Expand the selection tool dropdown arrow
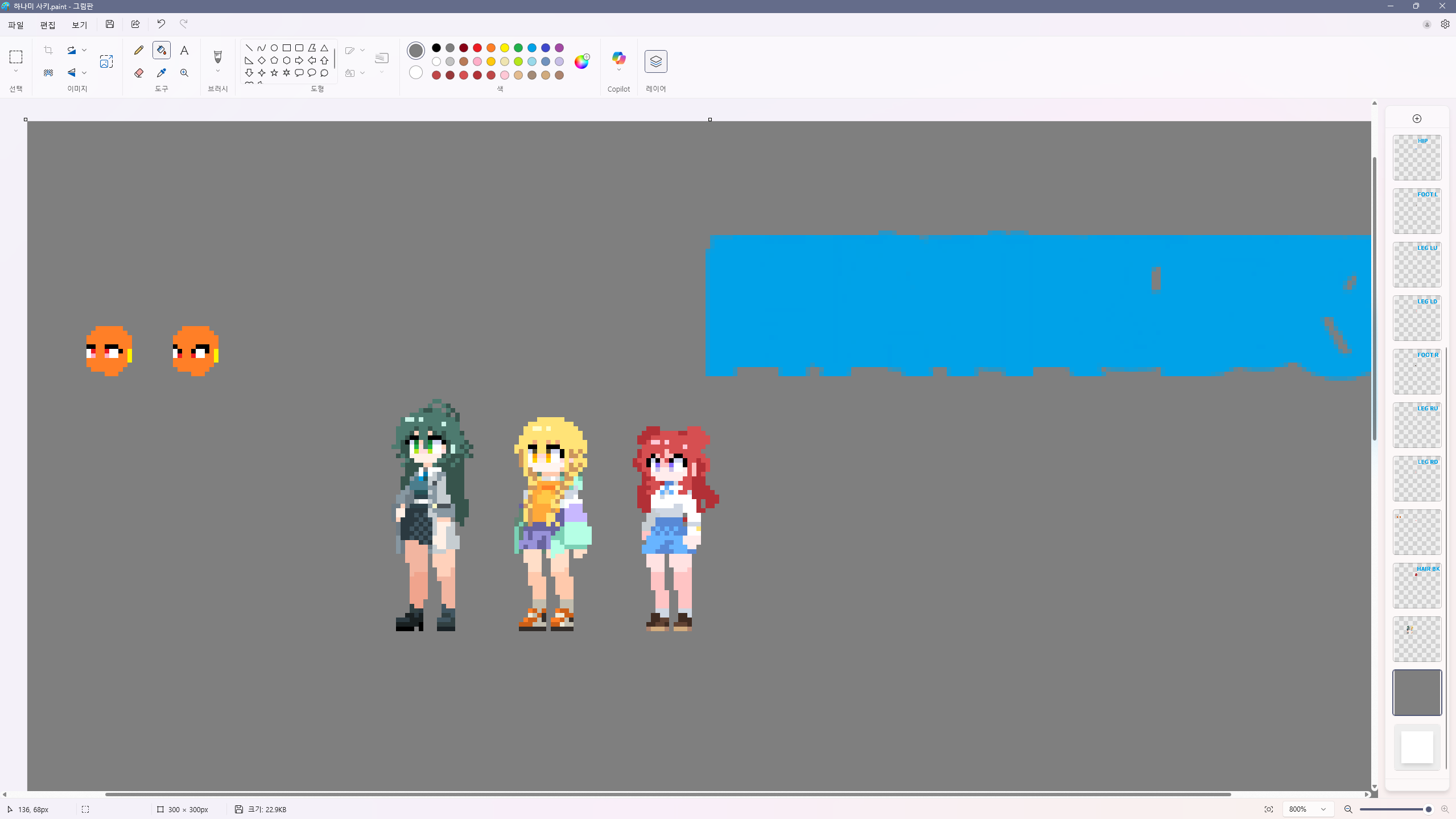Viewport: 1456px width, 819px height. [16, 72]
